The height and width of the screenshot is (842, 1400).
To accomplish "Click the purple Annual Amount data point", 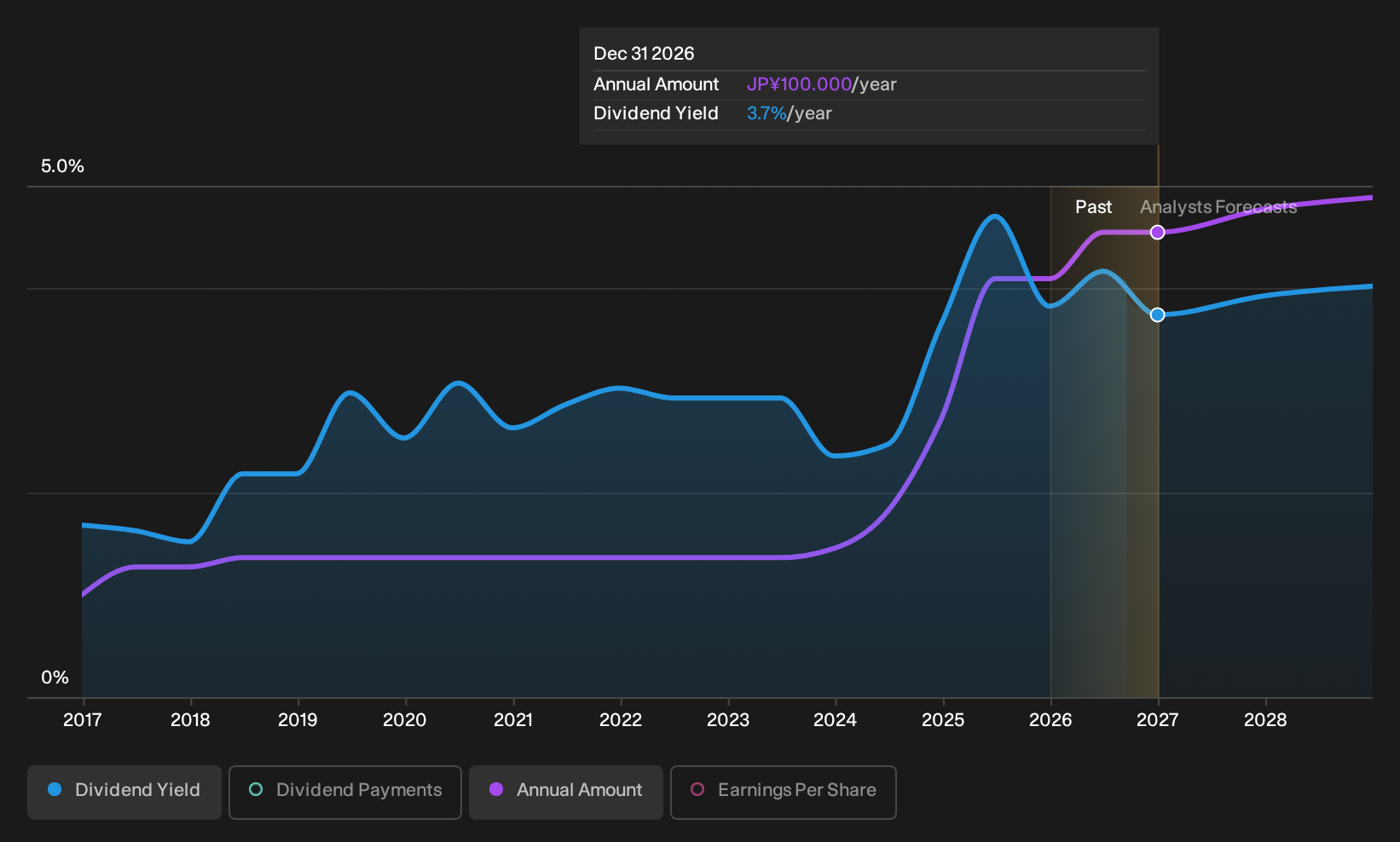I will [1157, 233].
